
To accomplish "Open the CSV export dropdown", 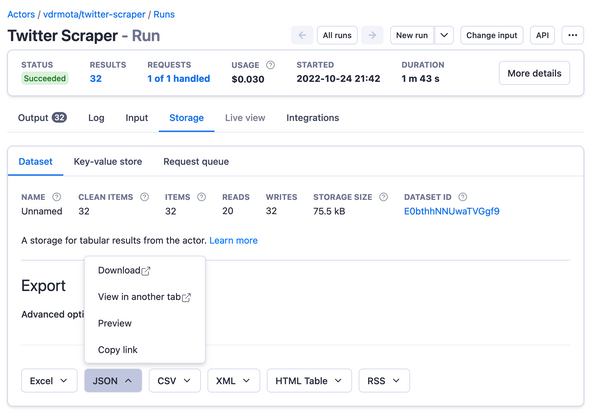I will (x=174, y=381).
